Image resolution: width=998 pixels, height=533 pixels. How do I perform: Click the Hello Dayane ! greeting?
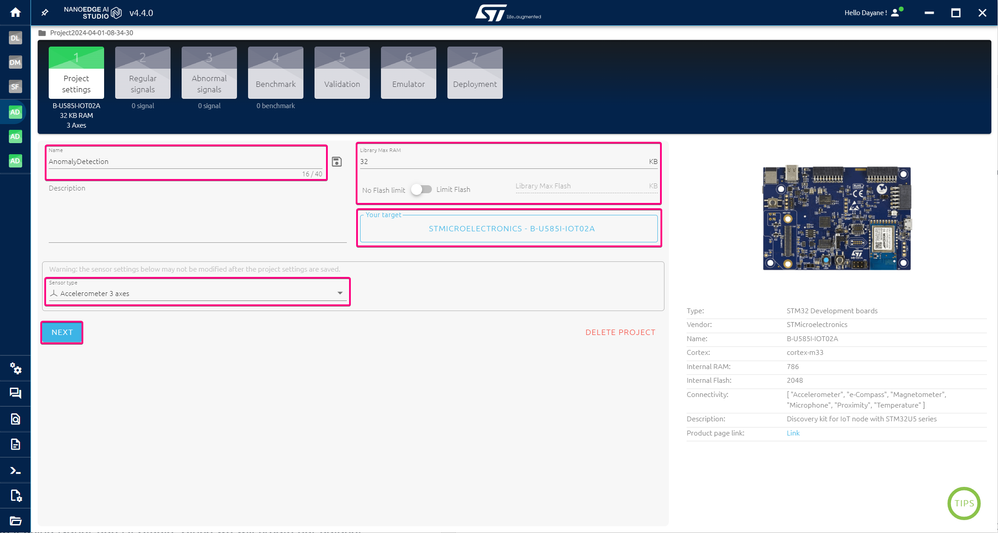pyautogui.click(x=865, y=13)
